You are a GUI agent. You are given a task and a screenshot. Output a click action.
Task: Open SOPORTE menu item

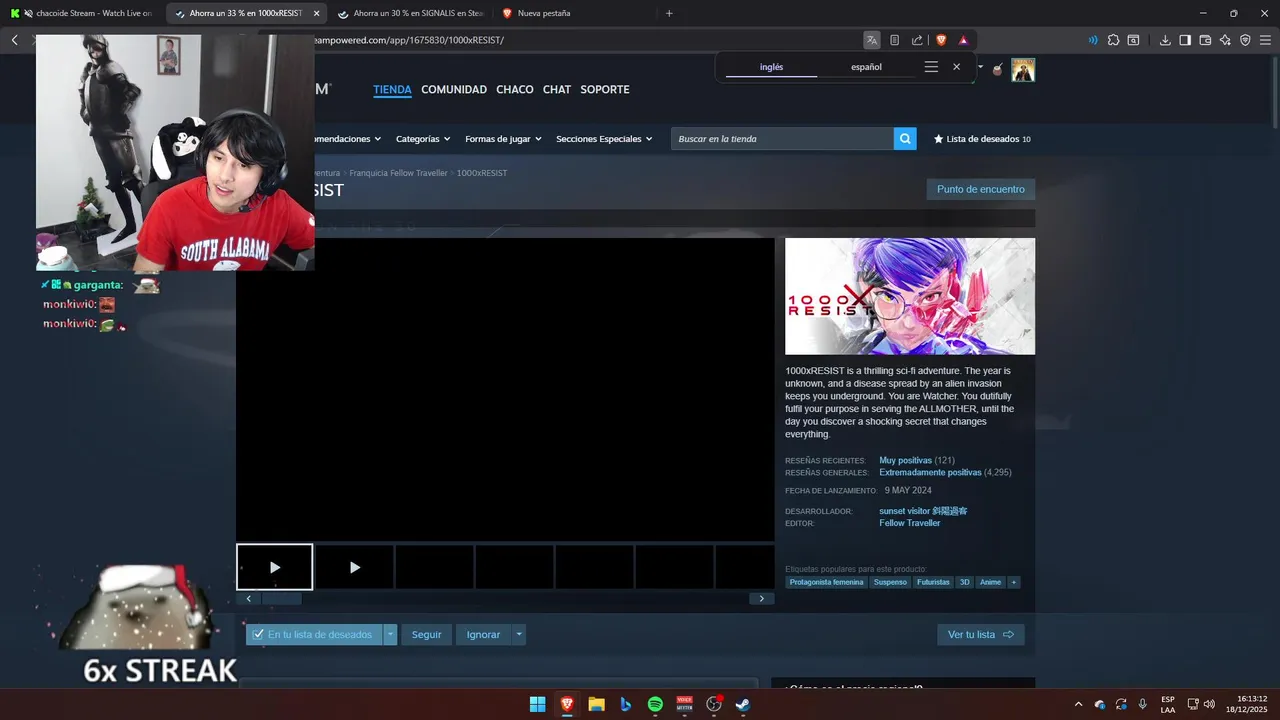605,89
